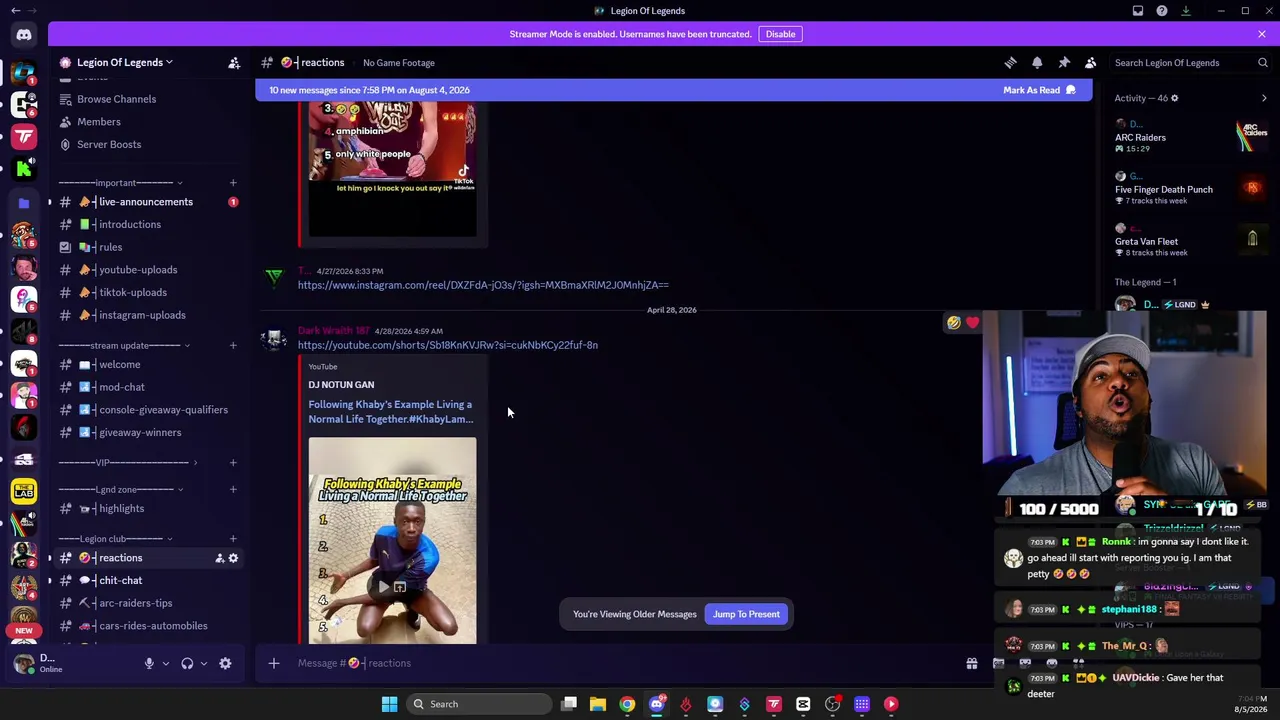Open edit channel gear for reactions
The width and height of the screenshot is (1280, 720).
pos(233,558)
